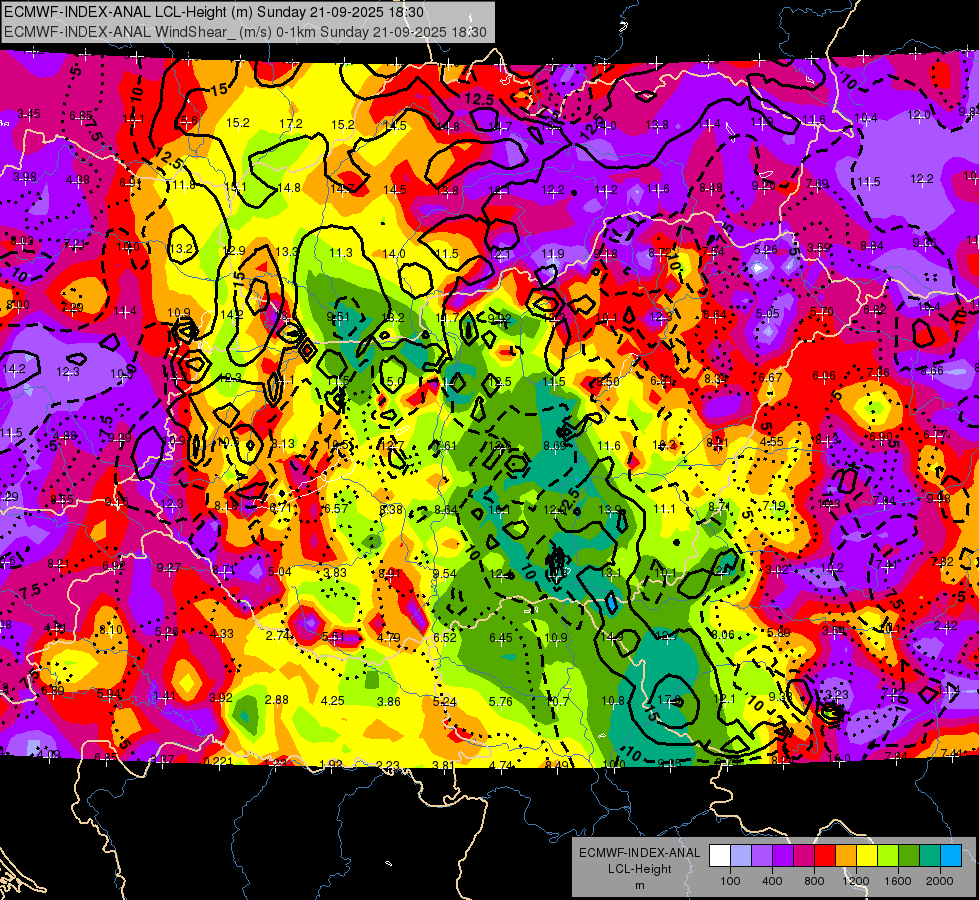Click the unit label 'm' in the legend
This screenshot has width=979, height=900.
coord(640,886)
